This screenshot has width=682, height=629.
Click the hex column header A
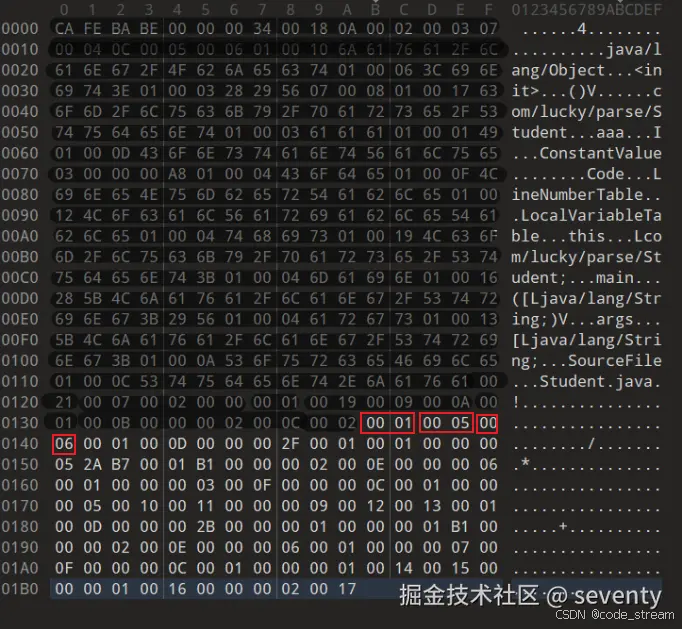coord(347,10)
